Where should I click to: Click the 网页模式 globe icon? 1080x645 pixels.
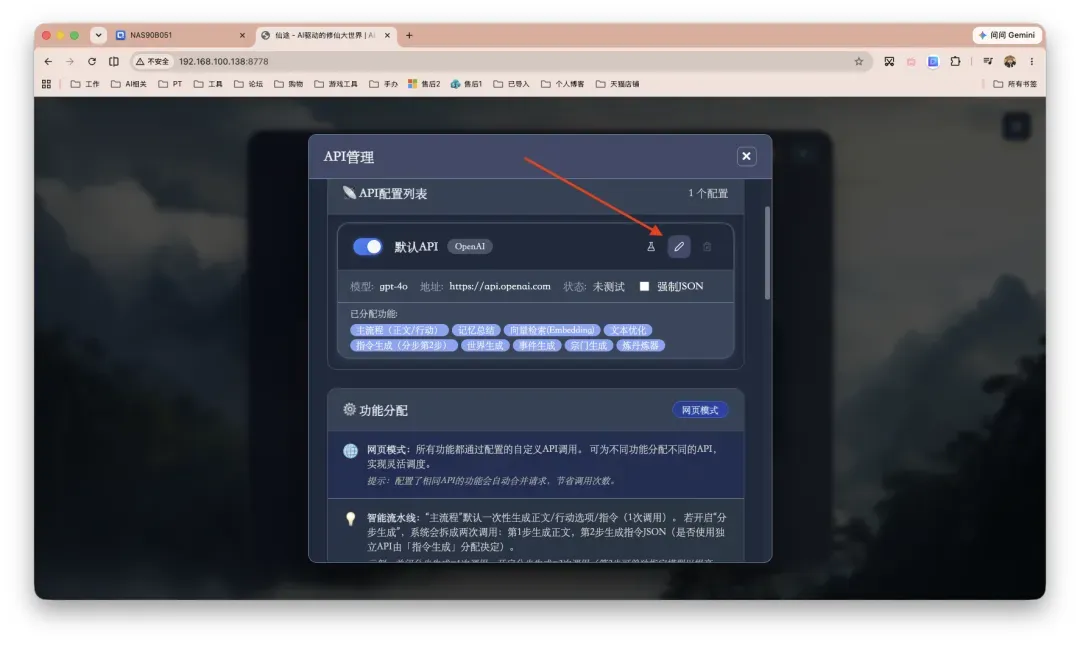pyautogui.click(x=351, y=451)
